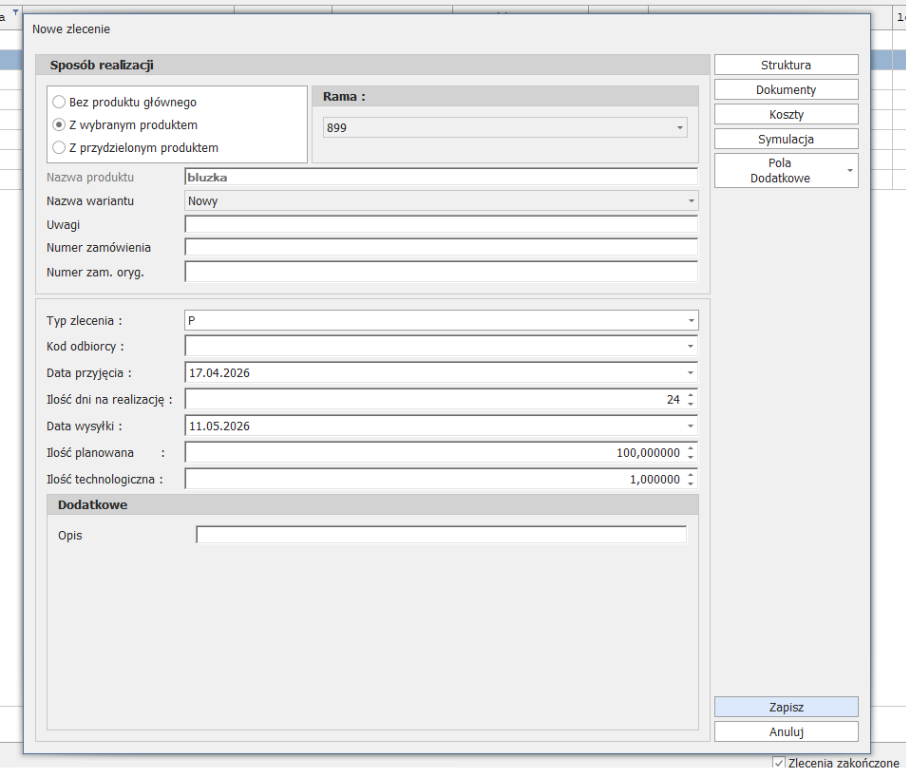Open 'Data wysyłki' date picker arrow

click(690, 427)
